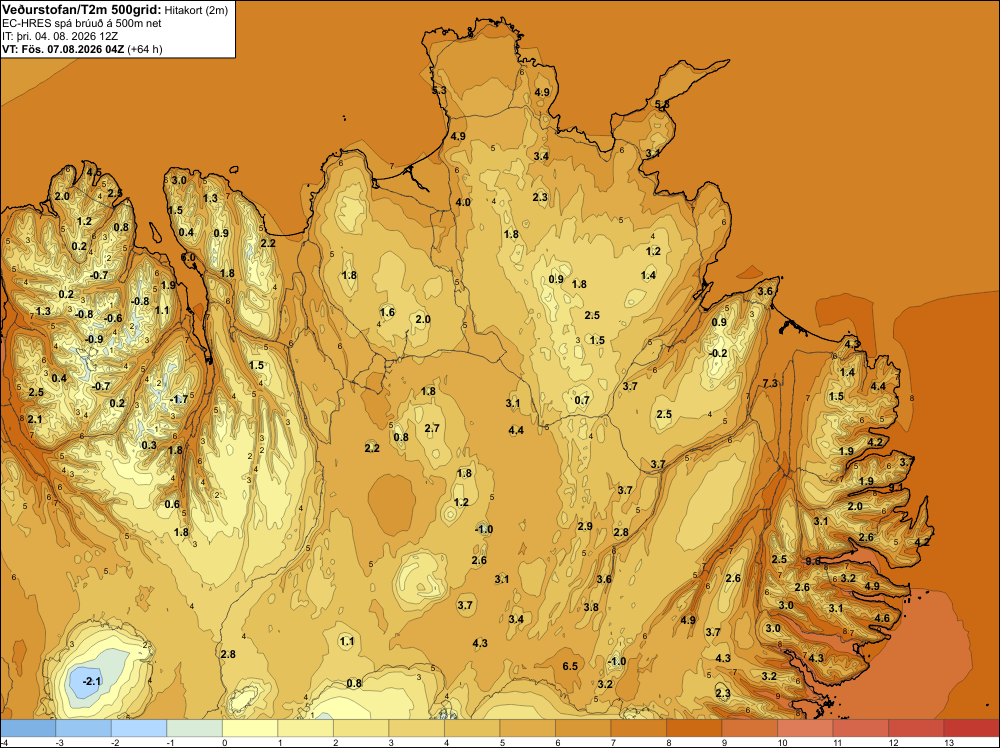Click the 9.1 temperature value
The width and height of the screenshot is (1000, 748).
896,488
